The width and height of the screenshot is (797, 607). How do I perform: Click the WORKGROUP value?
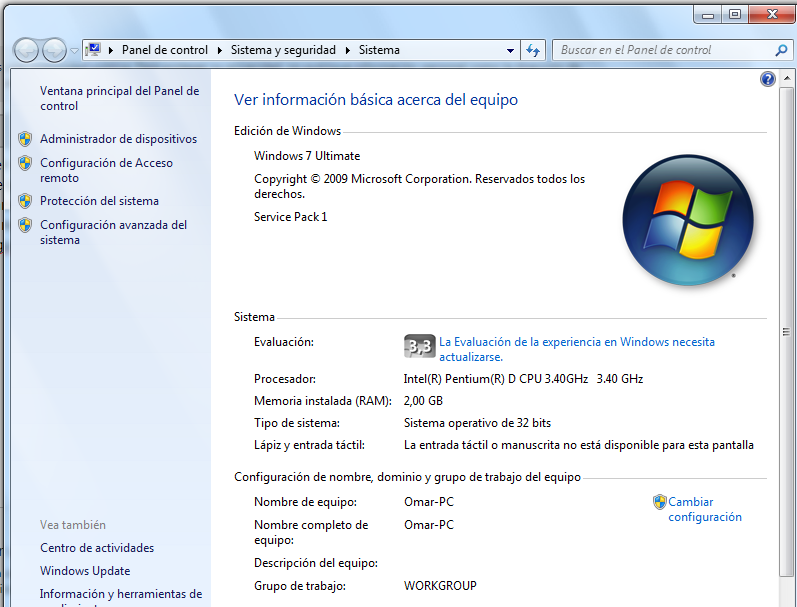pyautogui.click(x=440, y=586)
